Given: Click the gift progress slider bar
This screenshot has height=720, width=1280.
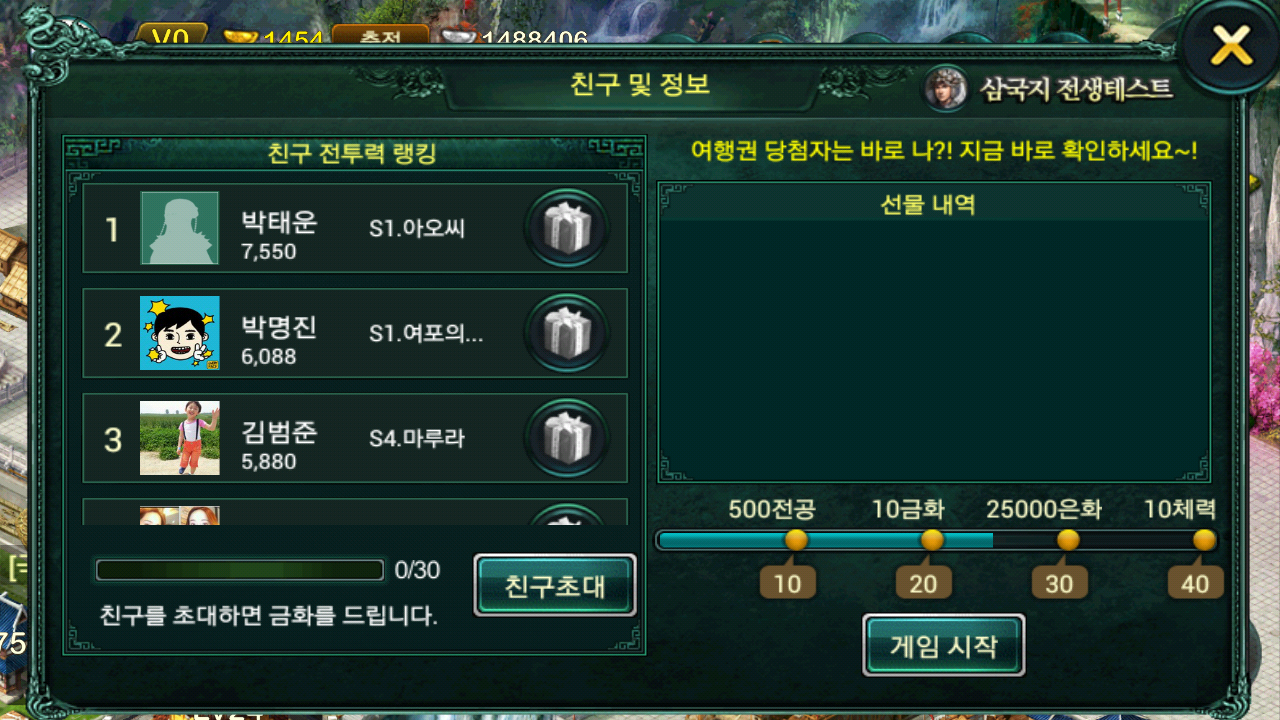Looking at the screenshot, I should point(936,540).
